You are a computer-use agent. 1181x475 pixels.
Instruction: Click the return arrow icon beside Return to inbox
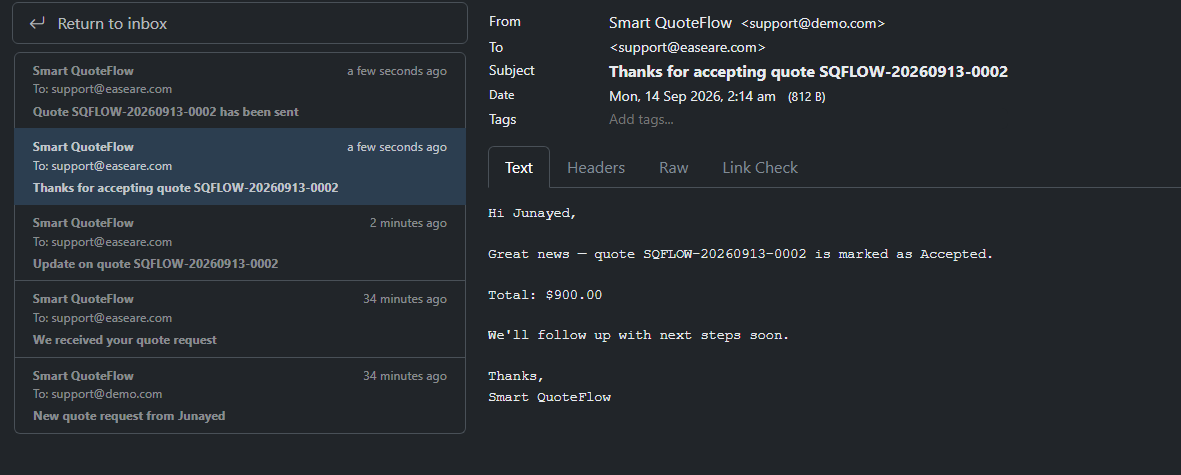(37, 23)
